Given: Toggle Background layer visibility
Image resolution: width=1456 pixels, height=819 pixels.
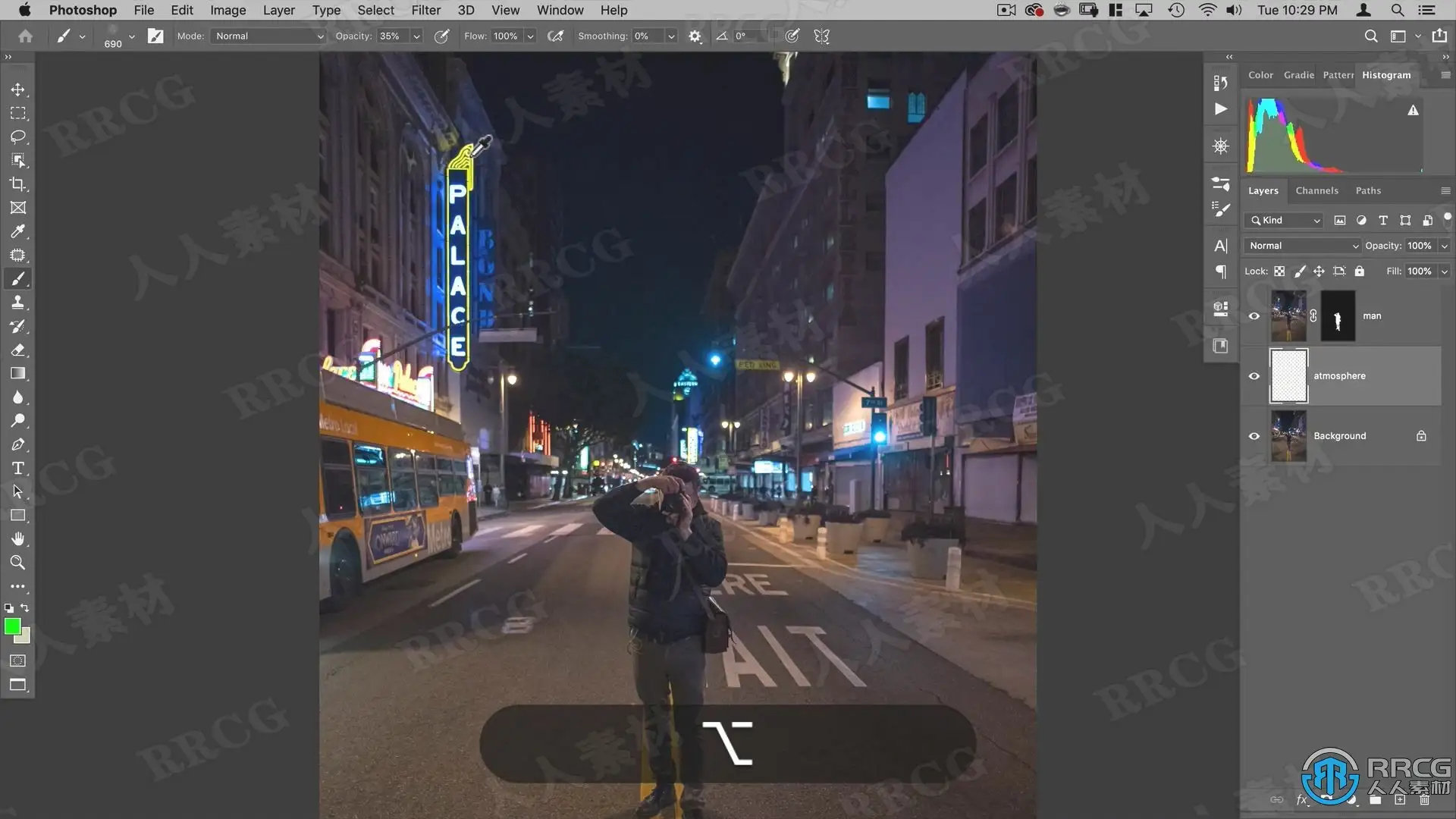Looking at the screenshot, I should coord(1254,436).
